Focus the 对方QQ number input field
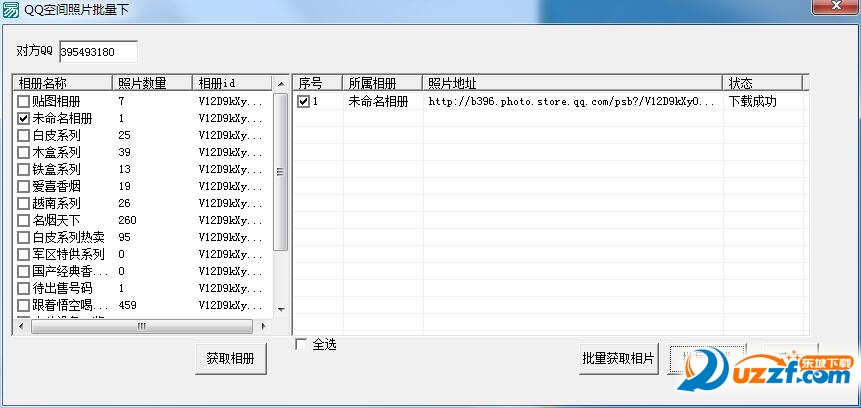 (x=98, y=52)
